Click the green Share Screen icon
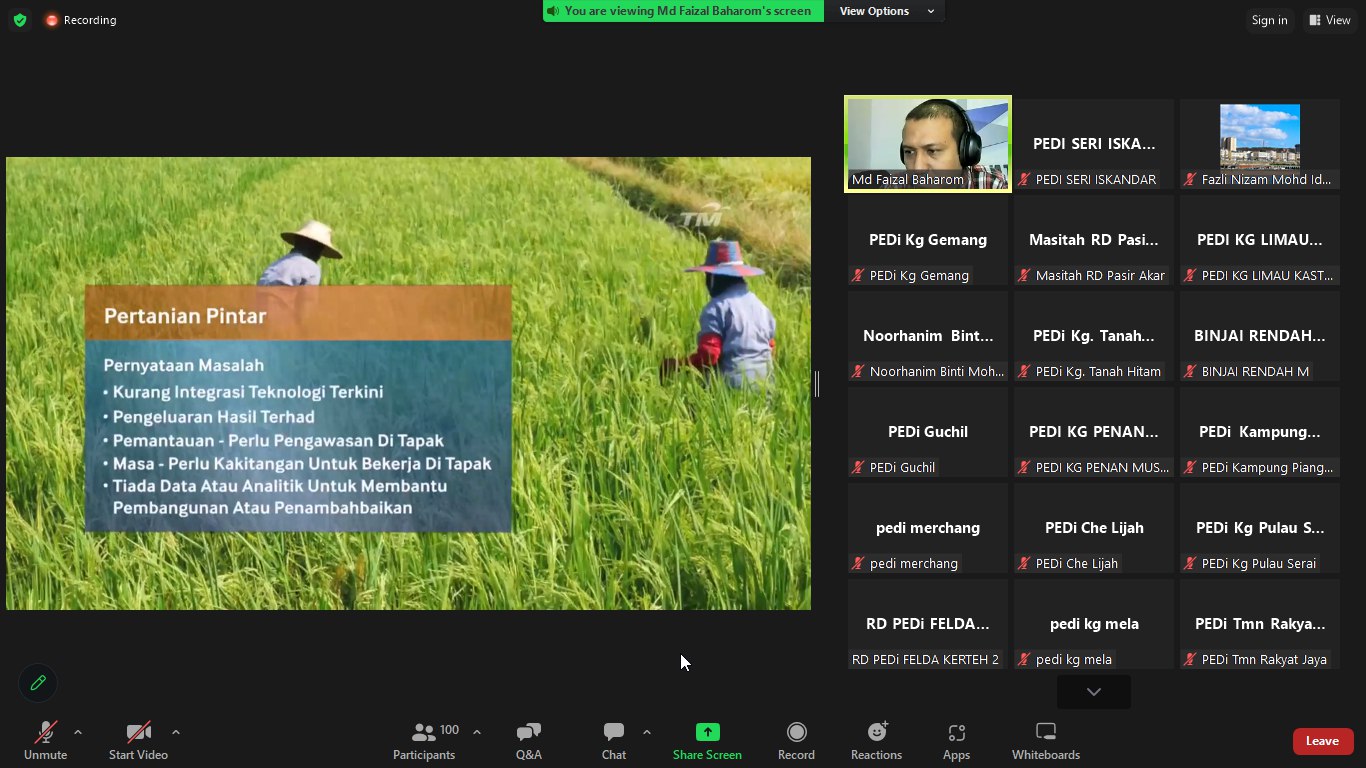This screenshot has width=1366, height=768. coord(707,732)
